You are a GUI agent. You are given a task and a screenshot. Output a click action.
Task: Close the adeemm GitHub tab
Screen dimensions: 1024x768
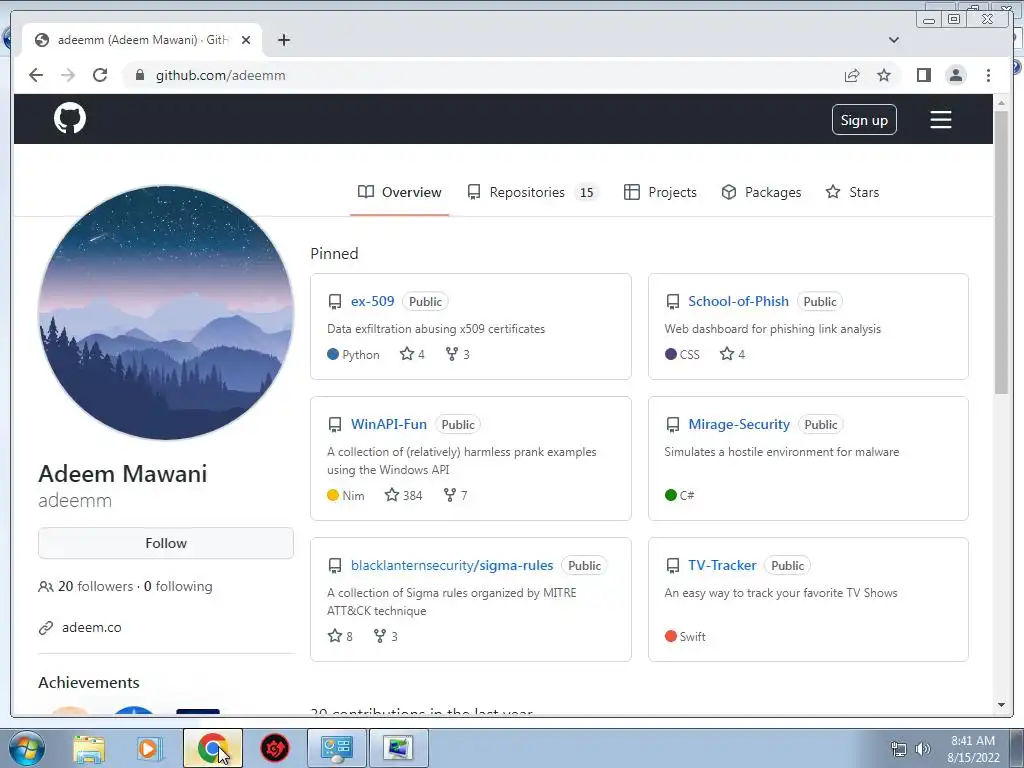coord(246,40)
